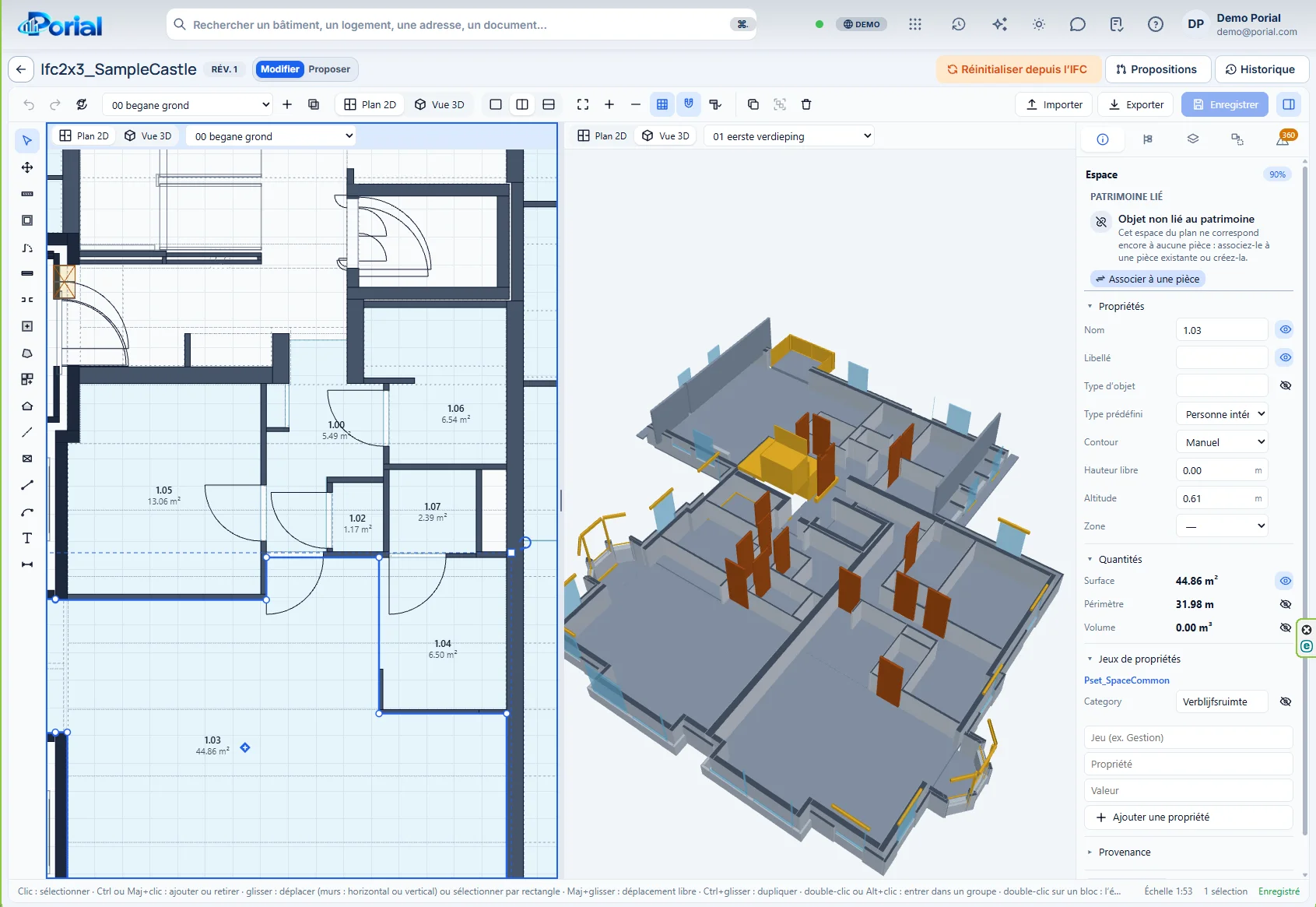Open the Type prédéfini dropdown
1316x907 pixels.
(1222, 414)
